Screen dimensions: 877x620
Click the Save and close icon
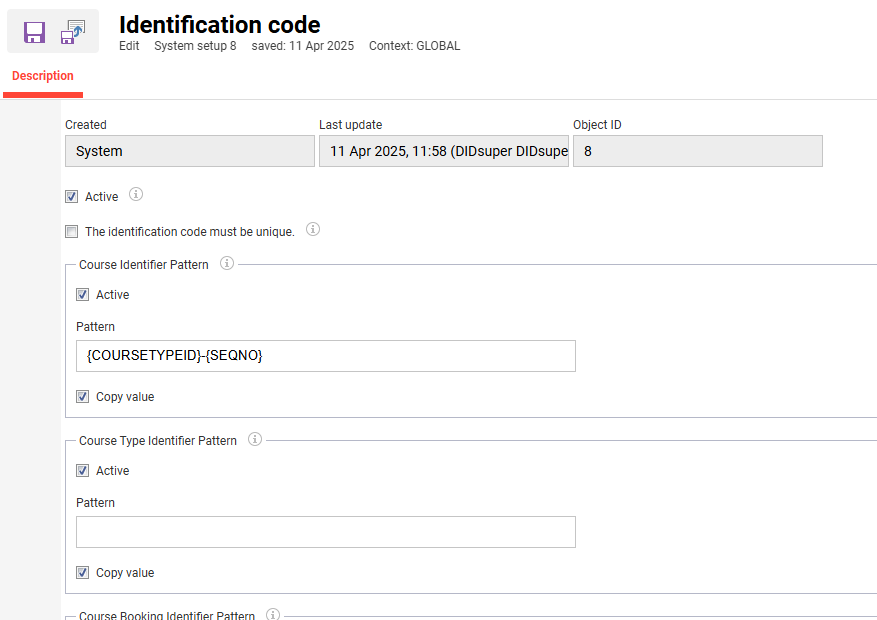tap(73, 32)
